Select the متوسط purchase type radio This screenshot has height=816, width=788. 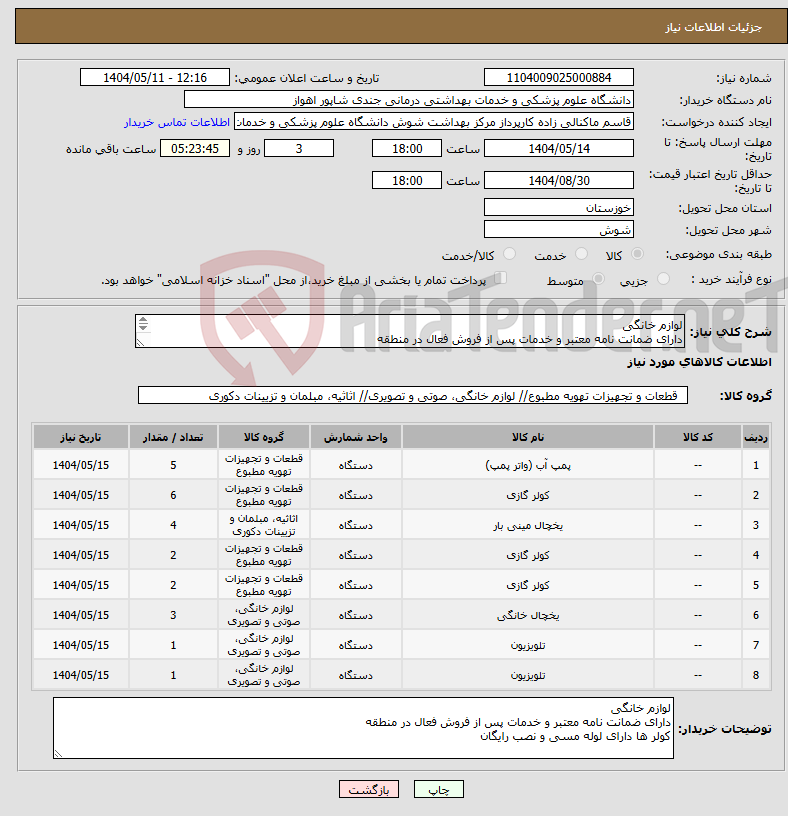coord(598,279)
